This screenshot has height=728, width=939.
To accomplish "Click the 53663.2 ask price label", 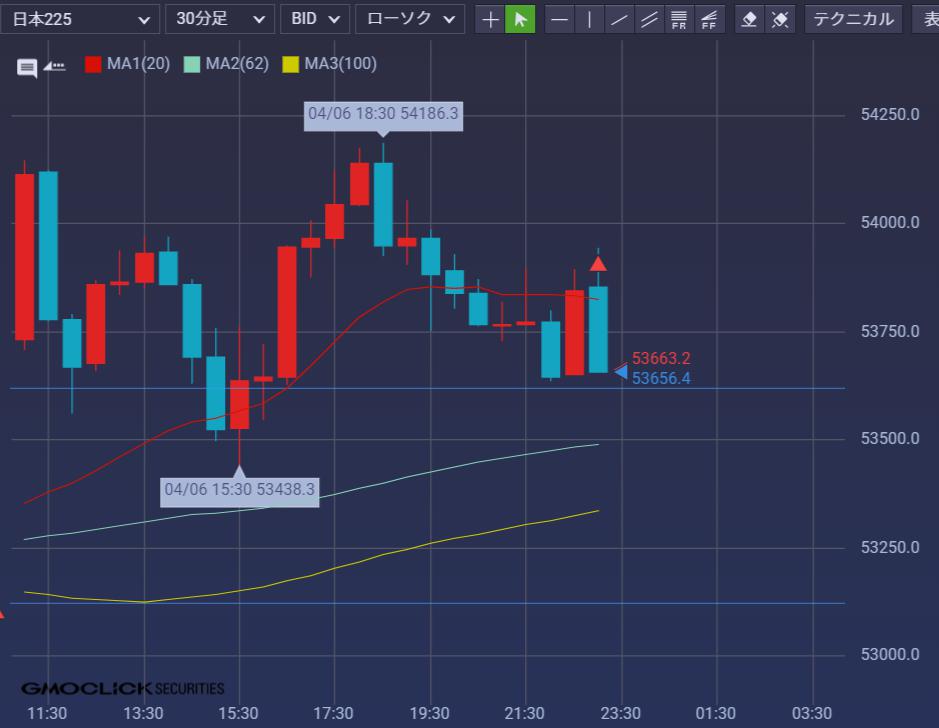I will coord(661,359).
